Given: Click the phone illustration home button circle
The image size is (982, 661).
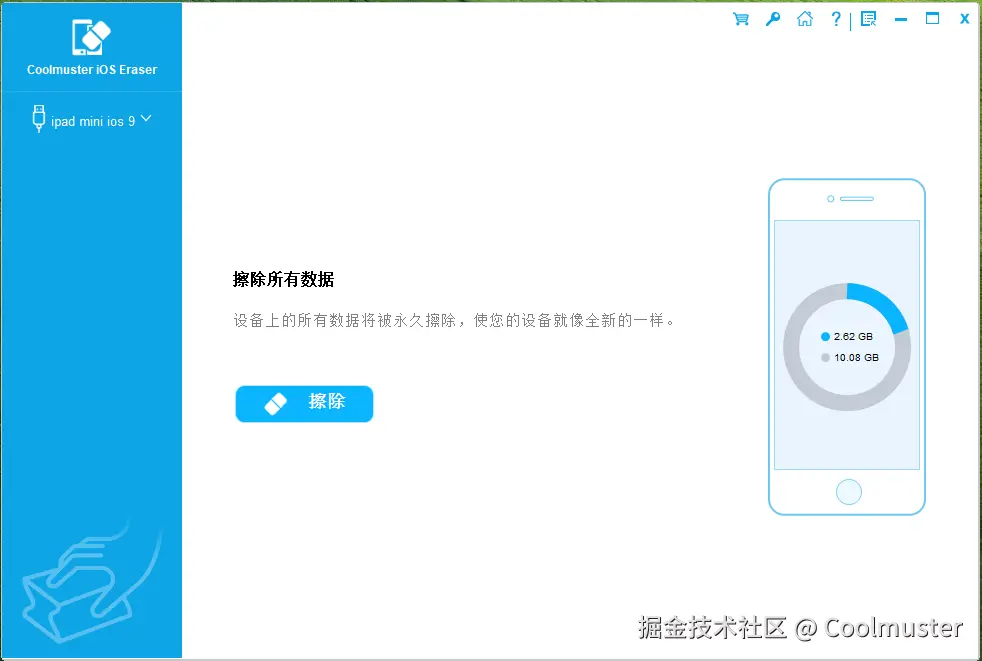Looking at the screenshot, I should pos(848,491).
